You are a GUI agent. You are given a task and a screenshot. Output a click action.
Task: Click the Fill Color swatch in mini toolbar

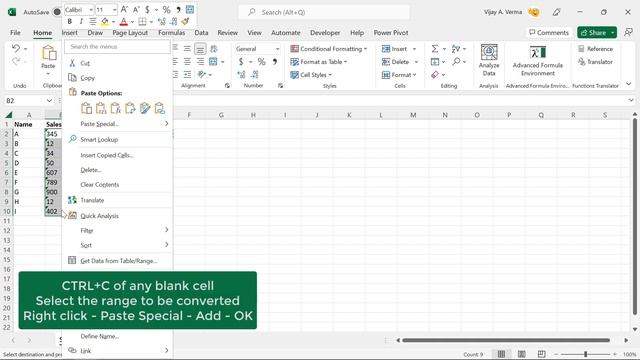coord(104,21)
